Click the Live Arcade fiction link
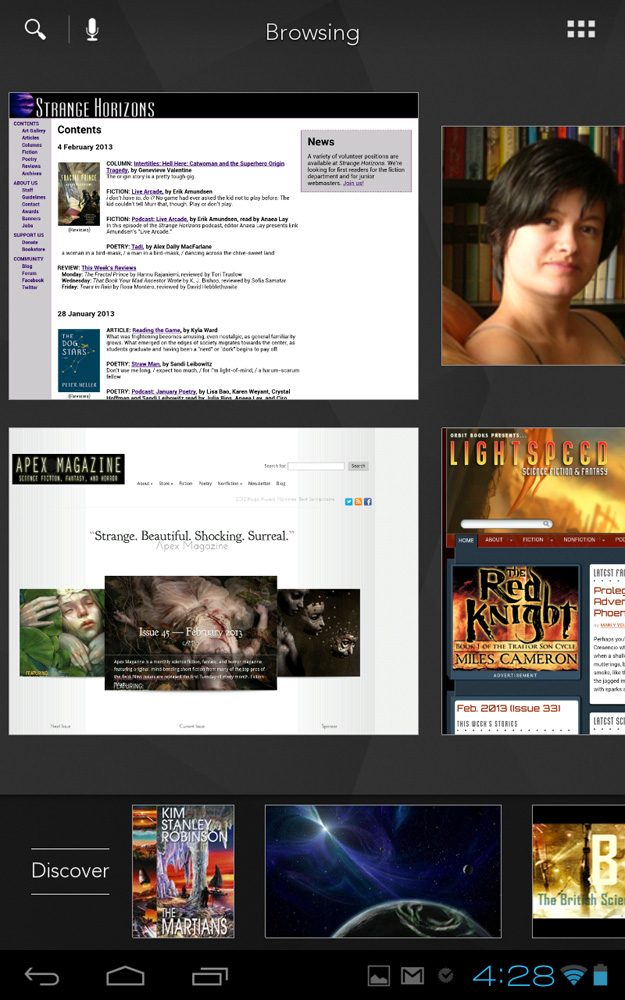This screenshot has height=1000, width=625. [147, 191]
